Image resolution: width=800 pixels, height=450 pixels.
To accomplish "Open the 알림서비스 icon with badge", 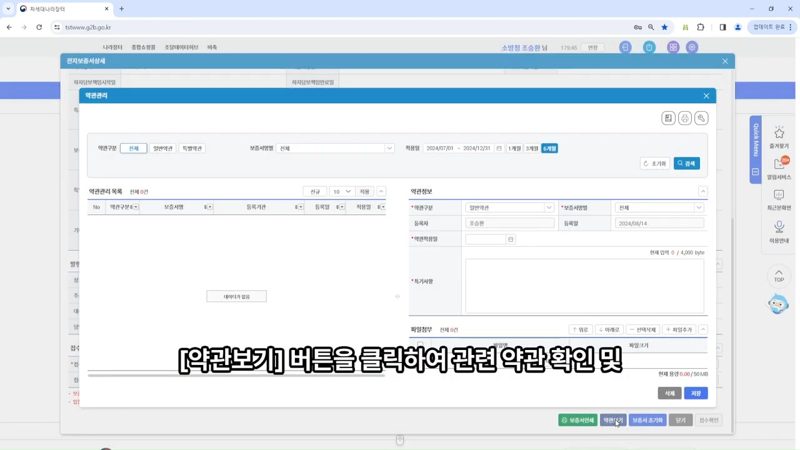I will point(779,164).
